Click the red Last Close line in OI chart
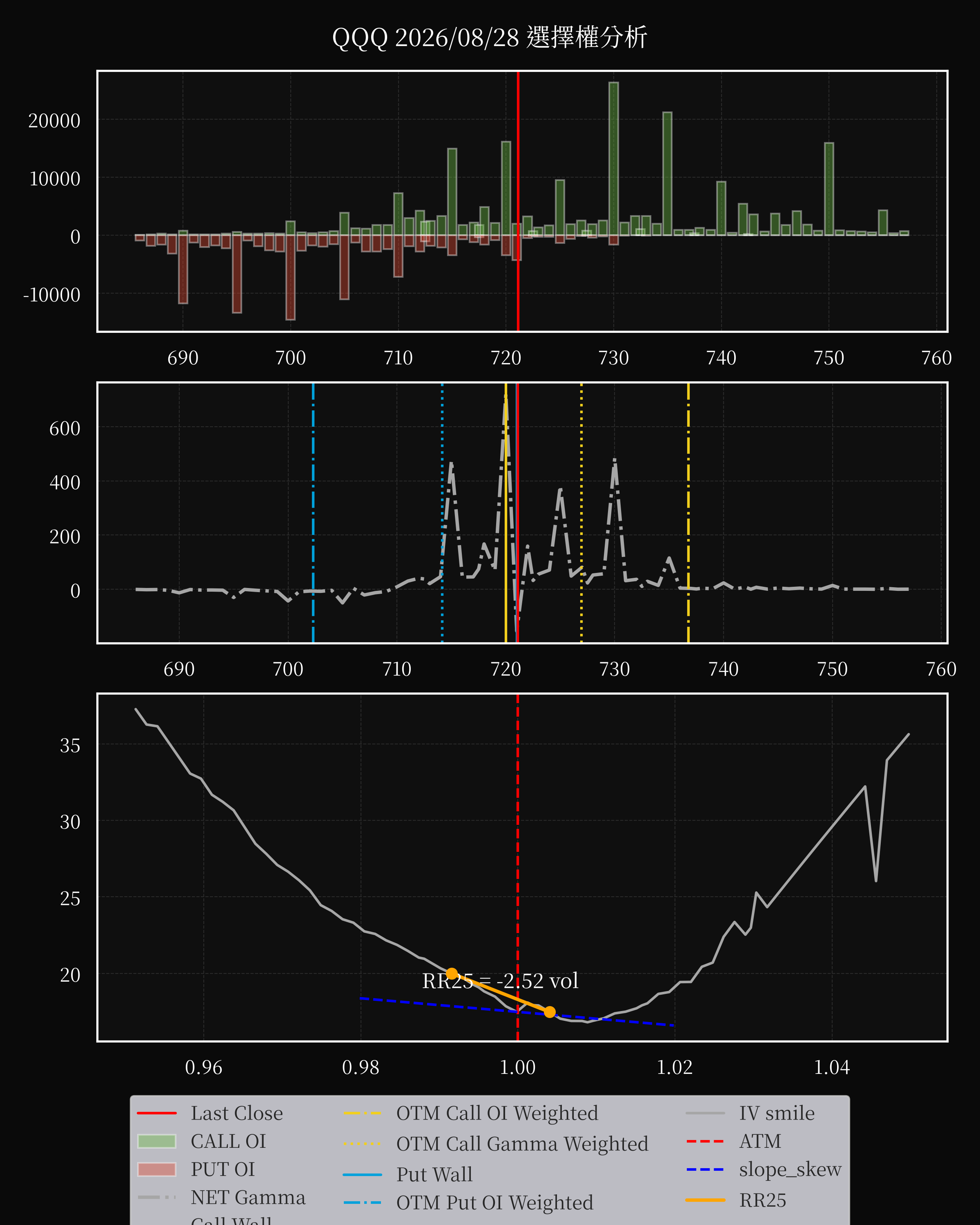980x1225 pixels. coord(518,201)
